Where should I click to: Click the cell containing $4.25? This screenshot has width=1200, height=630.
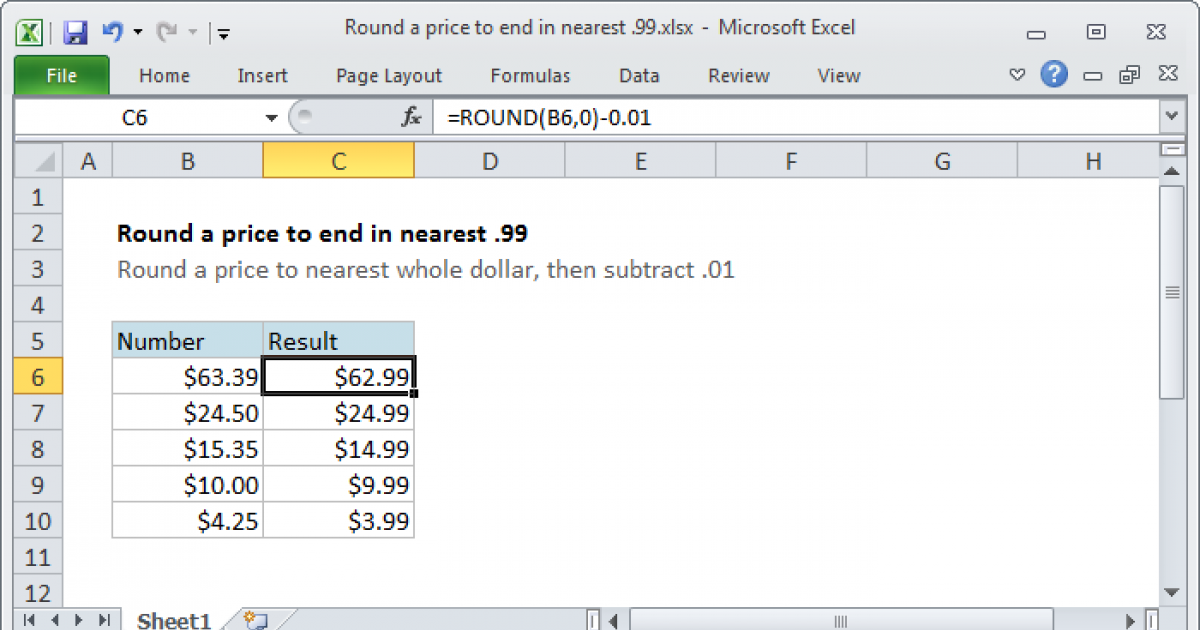point(188,521)
